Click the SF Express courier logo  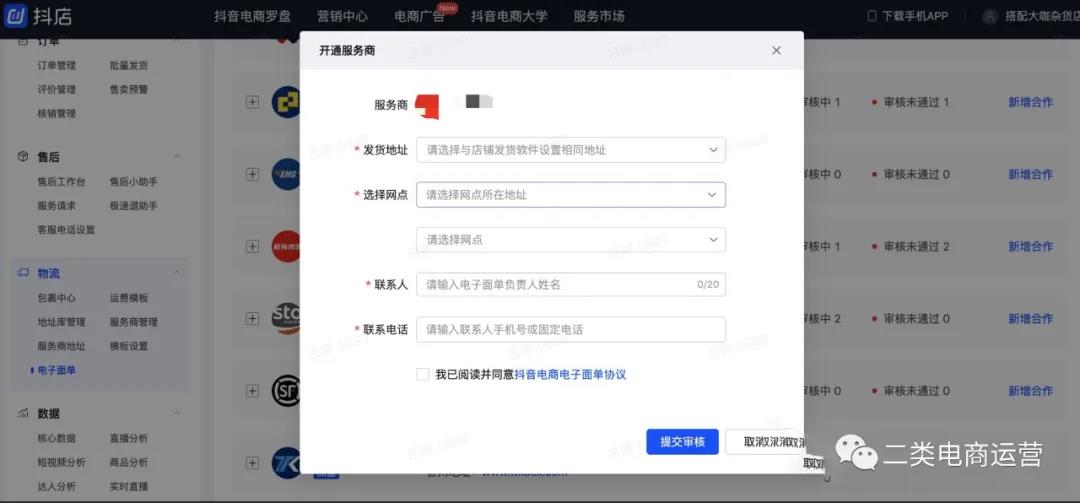click(286, 391)
